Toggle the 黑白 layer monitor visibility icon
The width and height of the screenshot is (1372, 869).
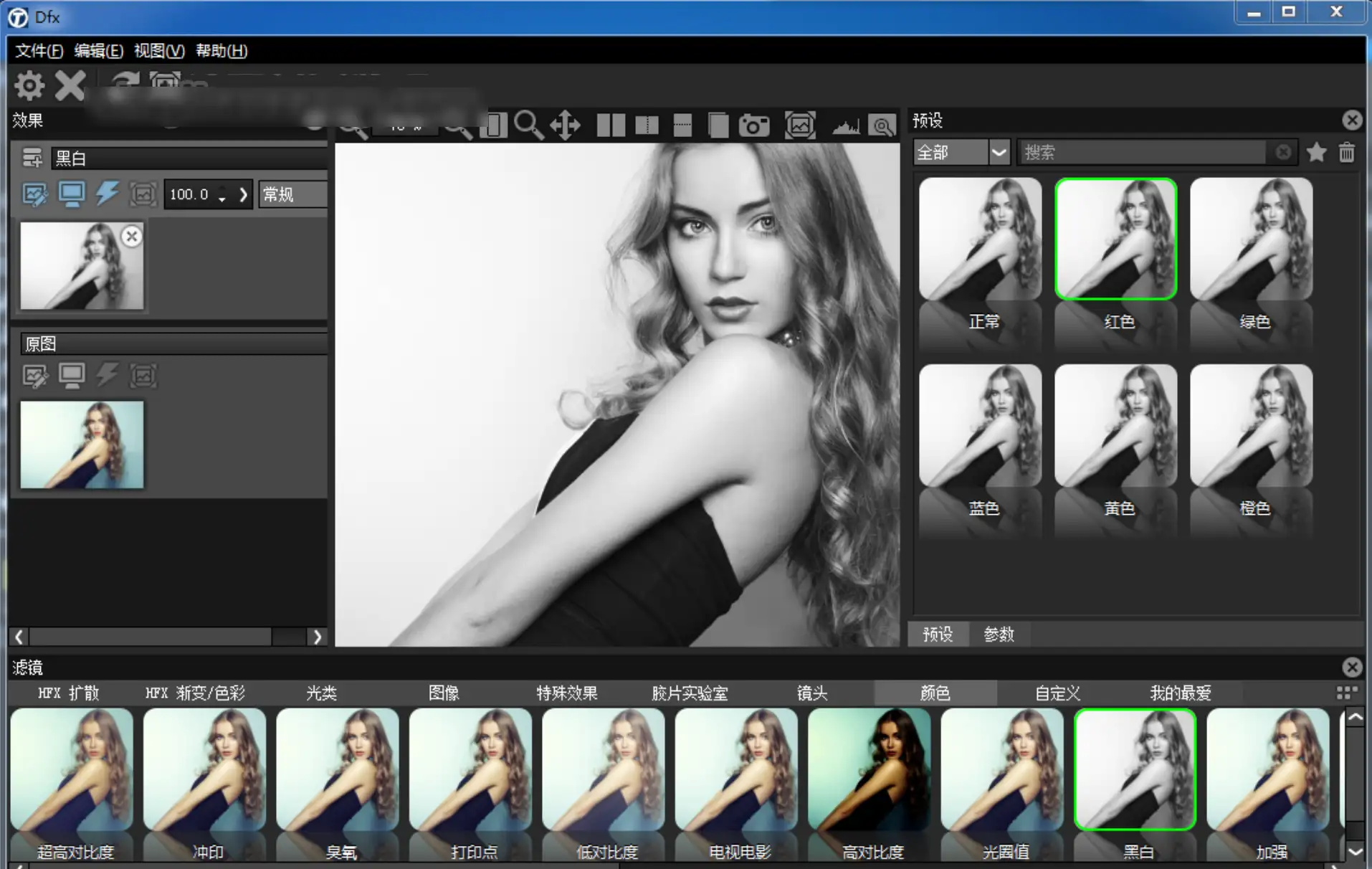(72, 194)
